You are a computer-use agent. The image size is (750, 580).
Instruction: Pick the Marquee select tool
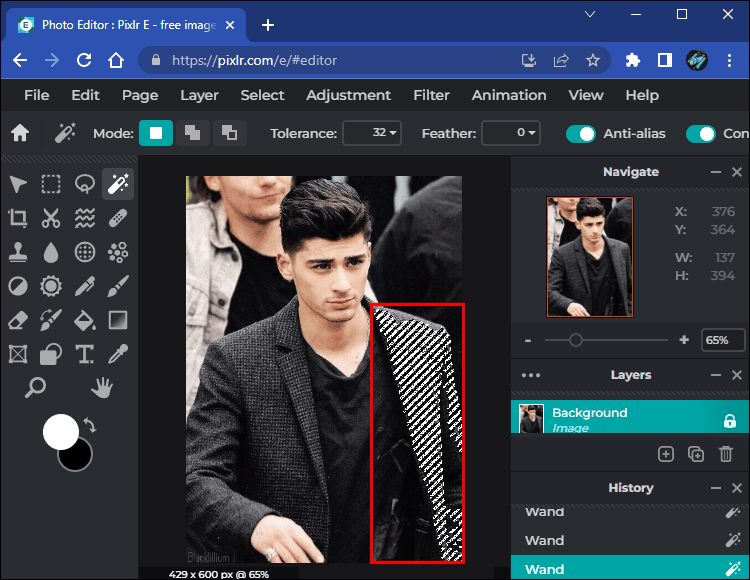[51, 184]
